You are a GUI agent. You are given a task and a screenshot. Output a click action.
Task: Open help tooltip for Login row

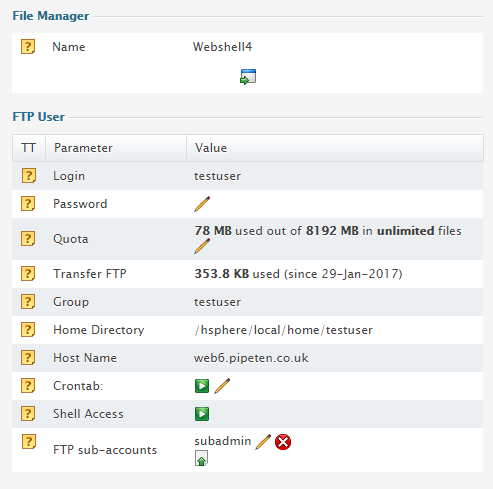click(x=28, y=176)
